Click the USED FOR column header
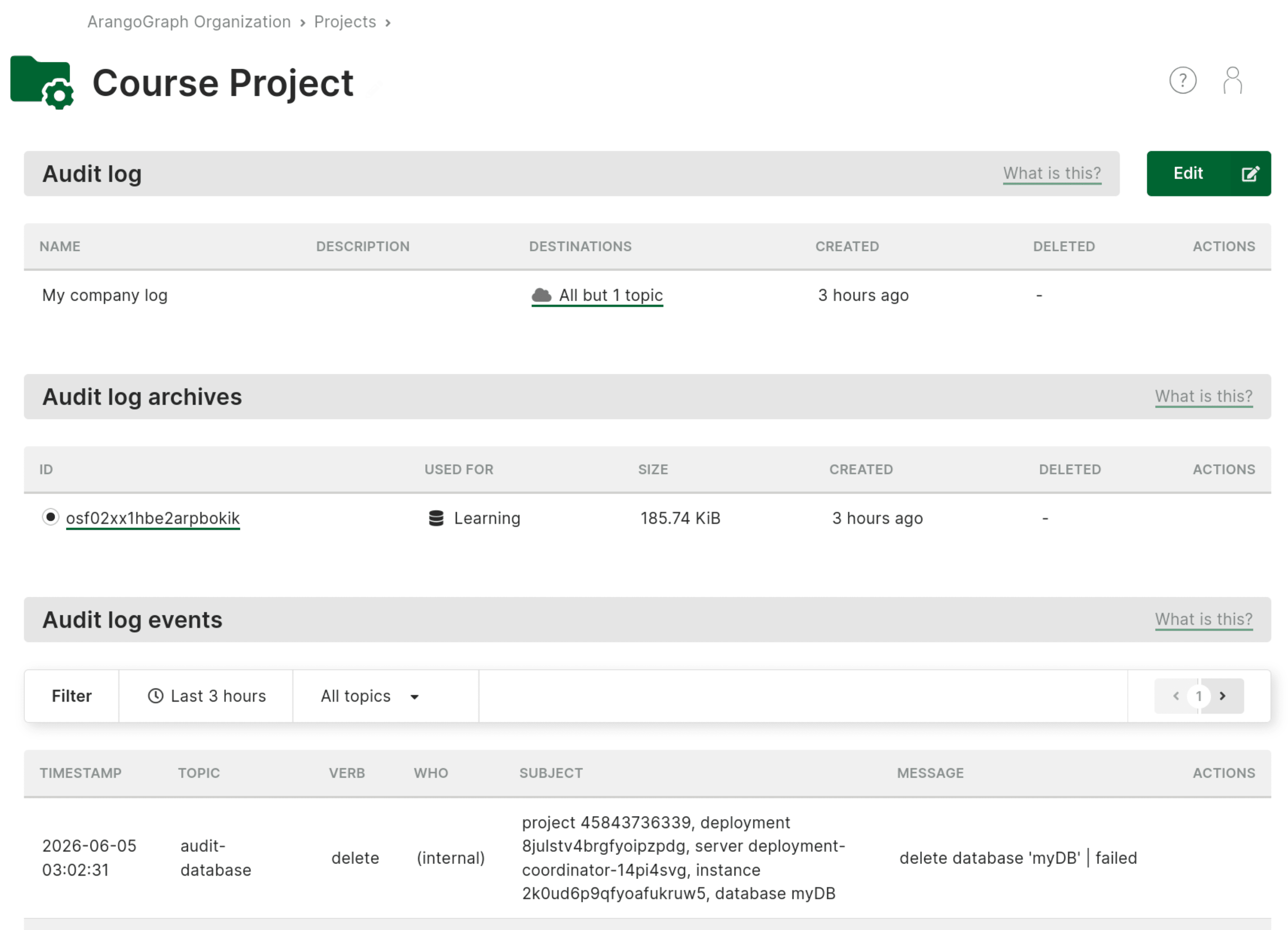Screen dimensions: 1288x930 pos(459,469)
